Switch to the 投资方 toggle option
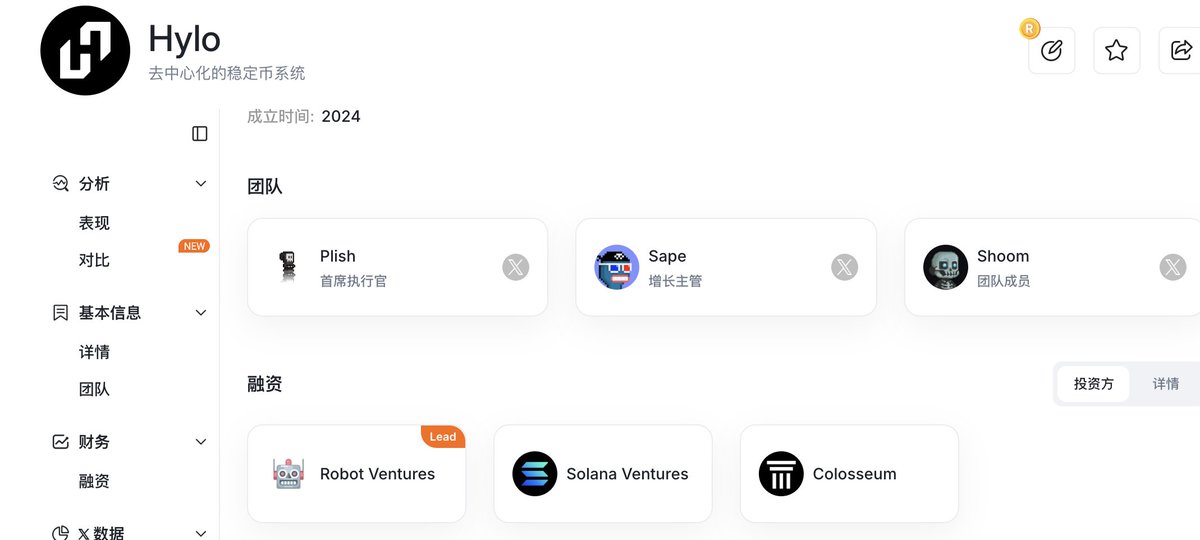 (1093, 384)
